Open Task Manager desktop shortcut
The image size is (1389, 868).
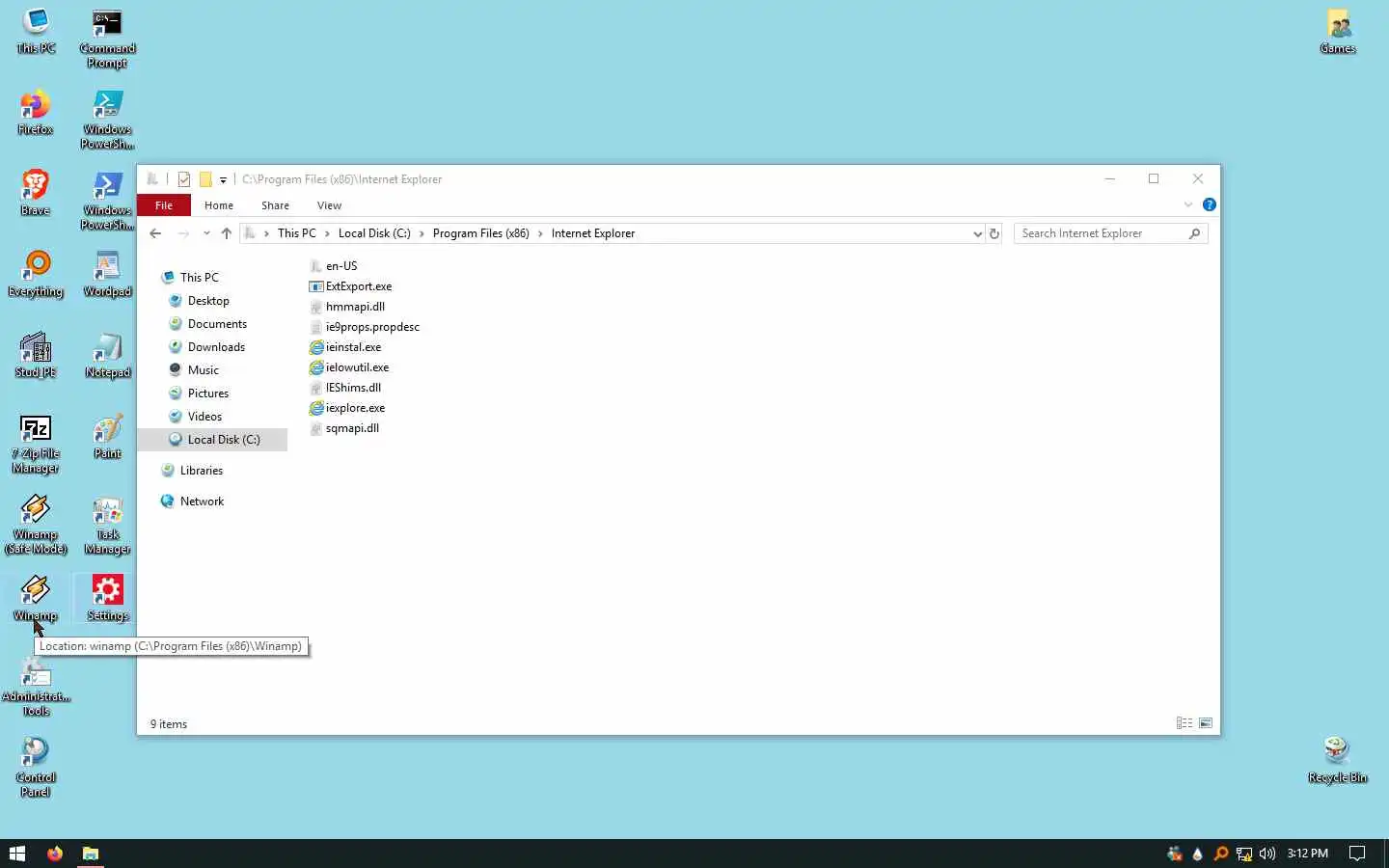click(107, 525)
